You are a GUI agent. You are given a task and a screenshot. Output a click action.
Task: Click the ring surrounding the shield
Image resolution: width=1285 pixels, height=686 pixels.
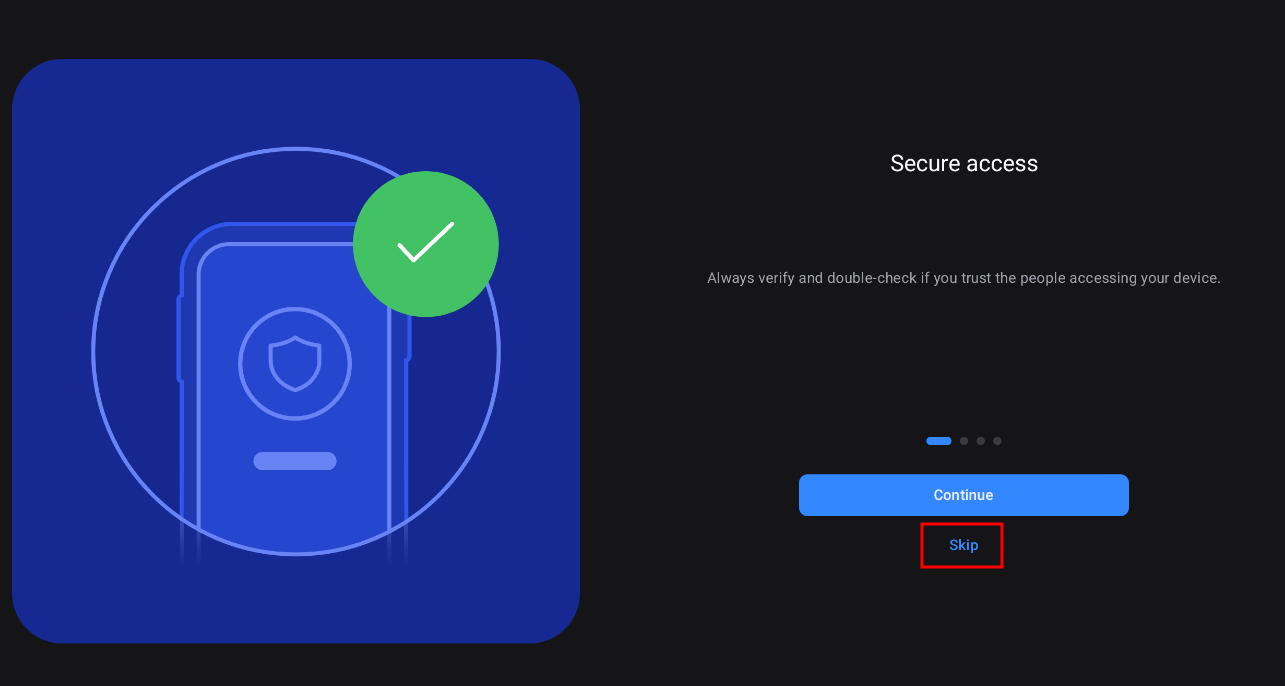coord(241,363)
